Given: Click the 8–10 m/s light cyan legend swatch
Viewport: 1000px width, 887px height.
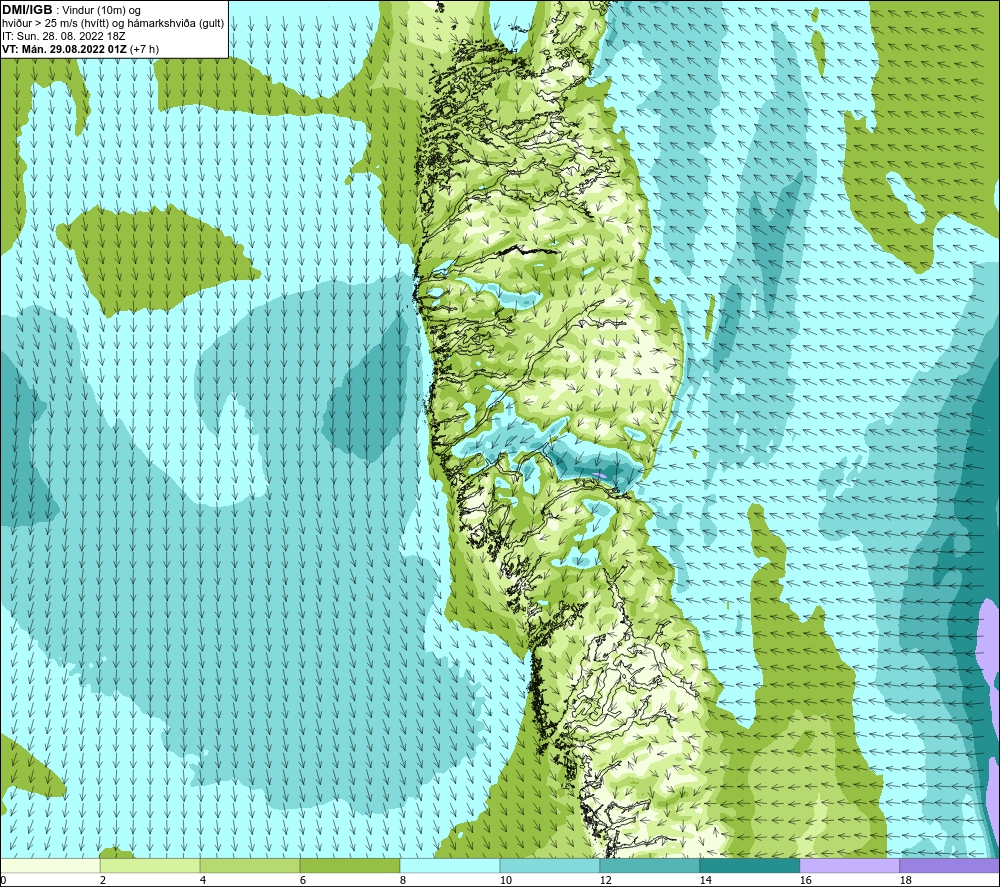Looking at the screenshot, I should click(450, 865).
